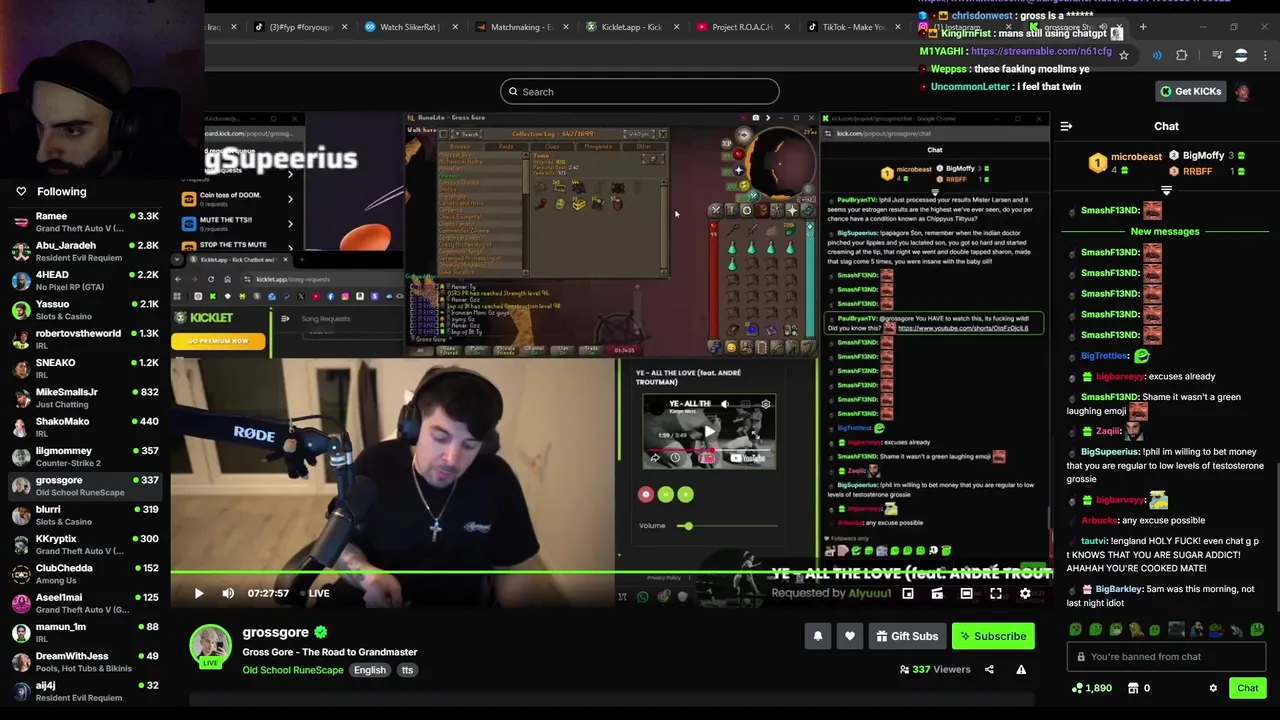
Task: Open KKryptix's channel in the sidebar
Action: 85,544
